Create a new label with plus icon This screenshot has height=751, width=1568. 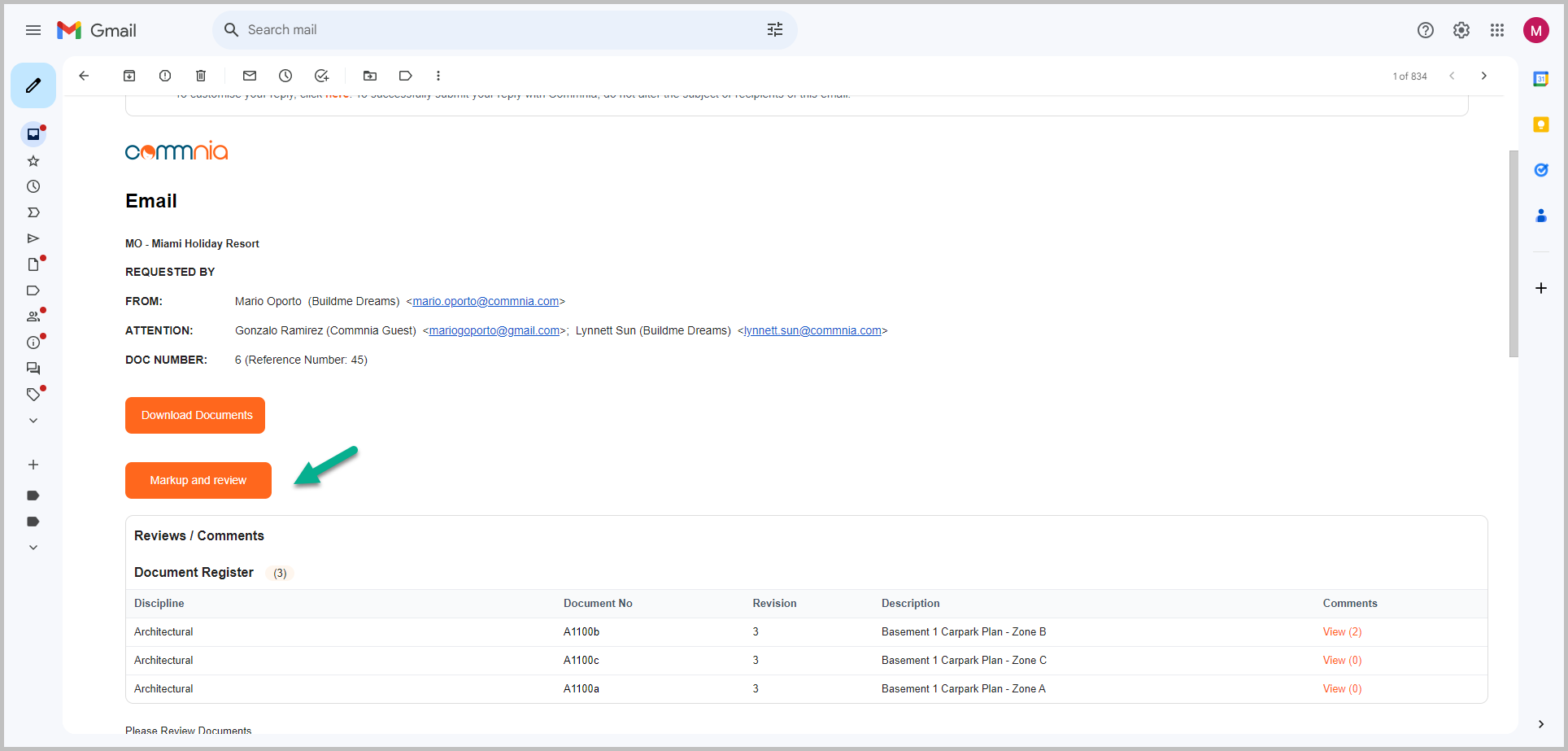tap(33, 465)
